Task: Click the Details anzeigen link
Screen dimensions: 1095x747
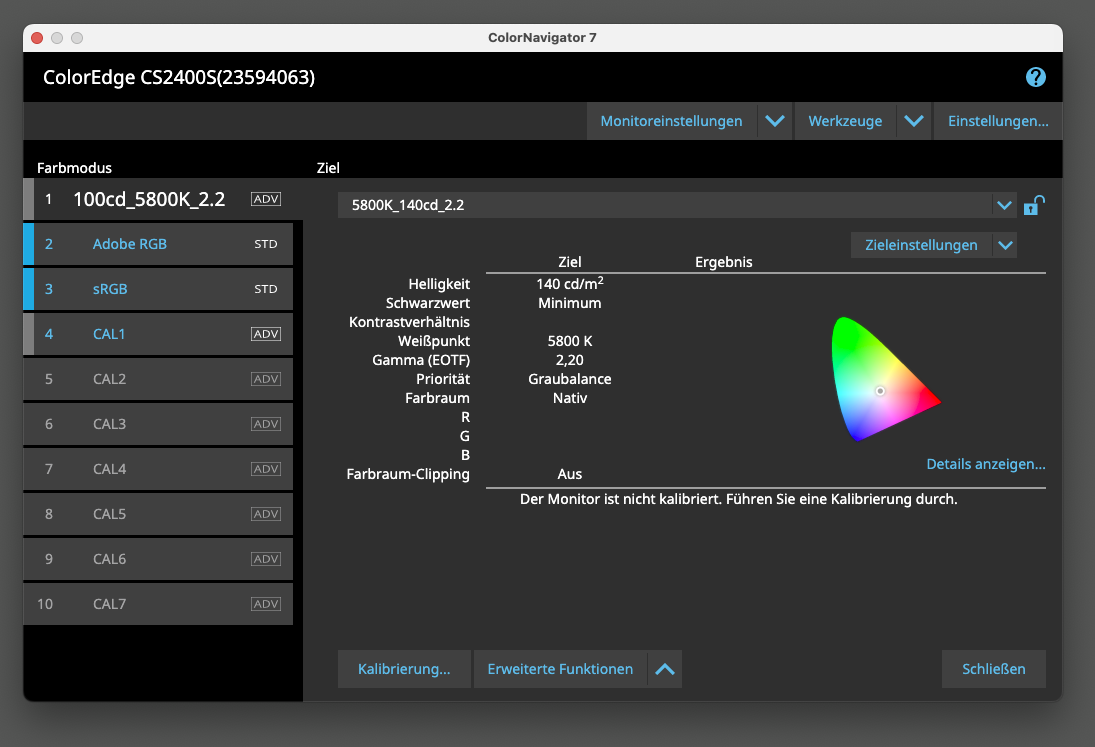Action: 985,464
